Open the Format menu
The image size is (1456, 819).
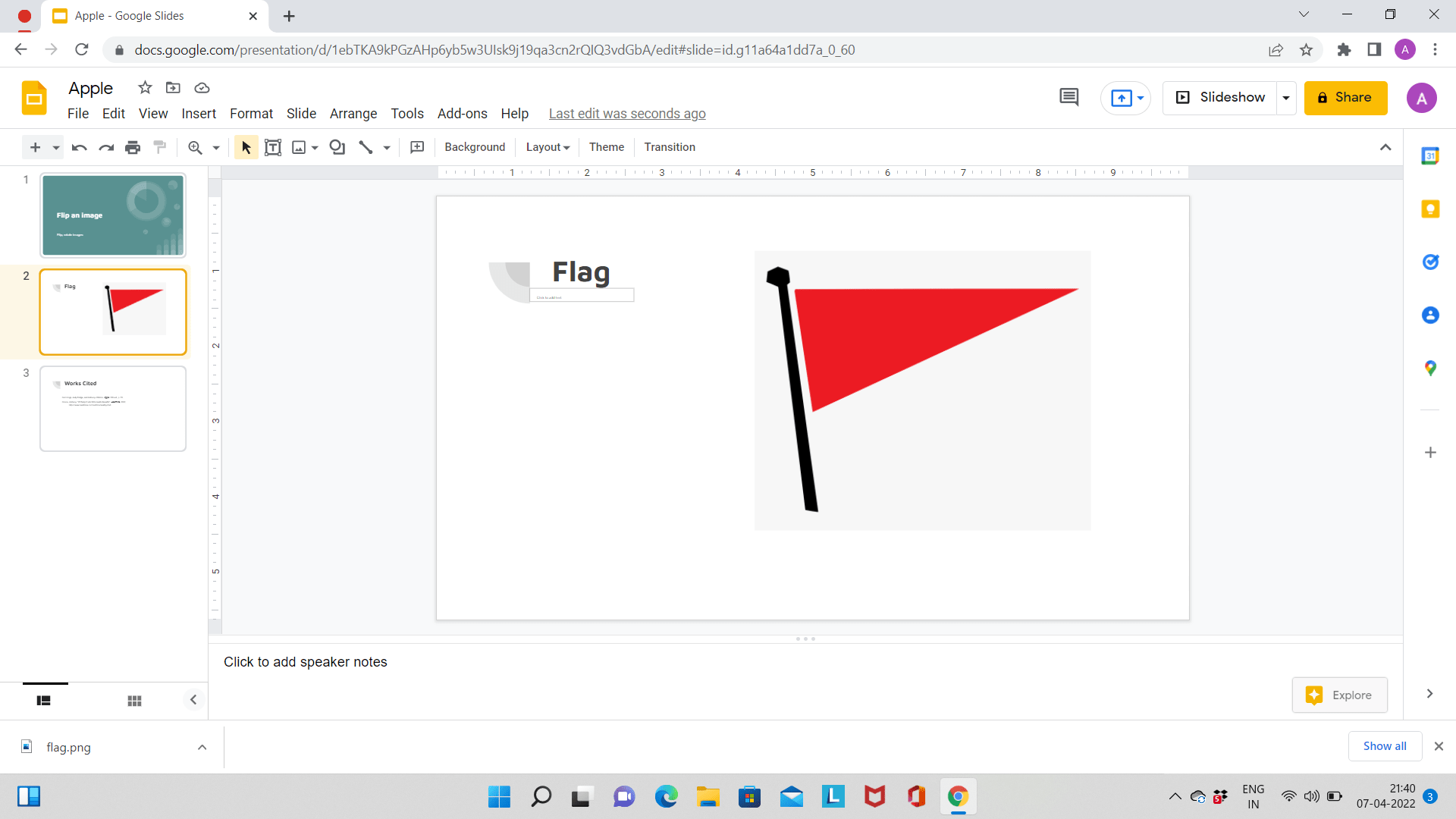point(251,113)
